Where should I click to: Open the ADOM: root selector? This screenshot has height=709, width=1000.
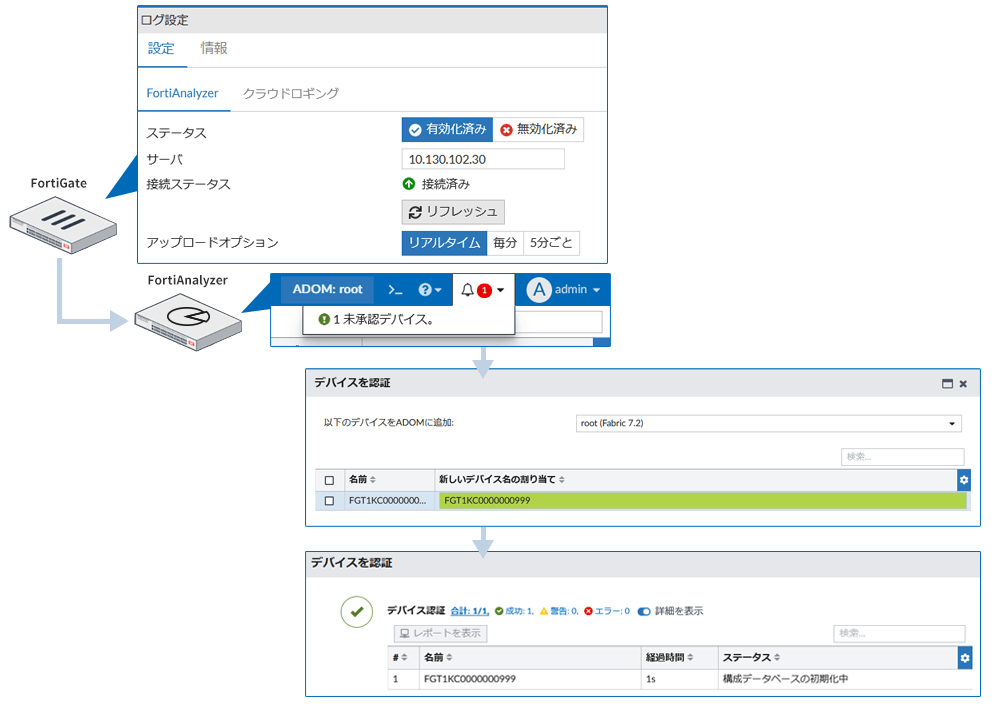coord(327,289)
